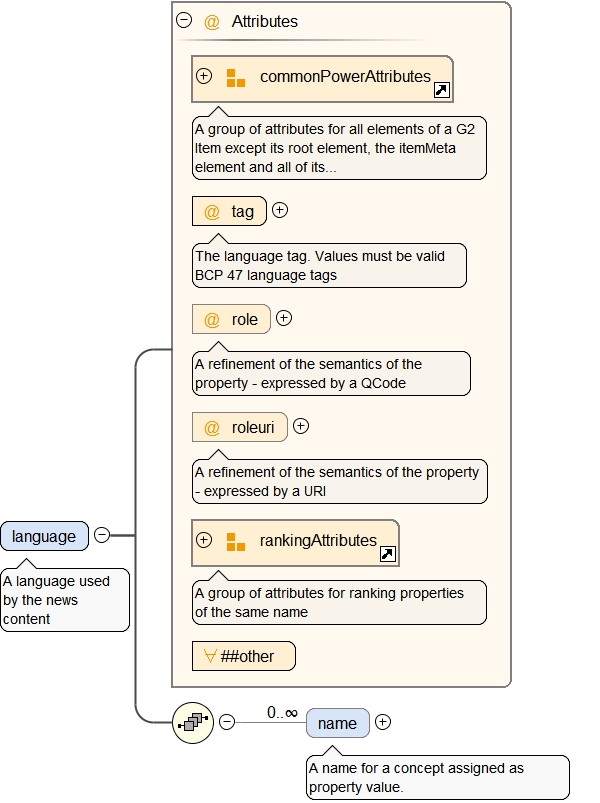The width and height of the screenshot is (600, 803).
Task: Expand the name element plus icon
Action: coord(383,722)
